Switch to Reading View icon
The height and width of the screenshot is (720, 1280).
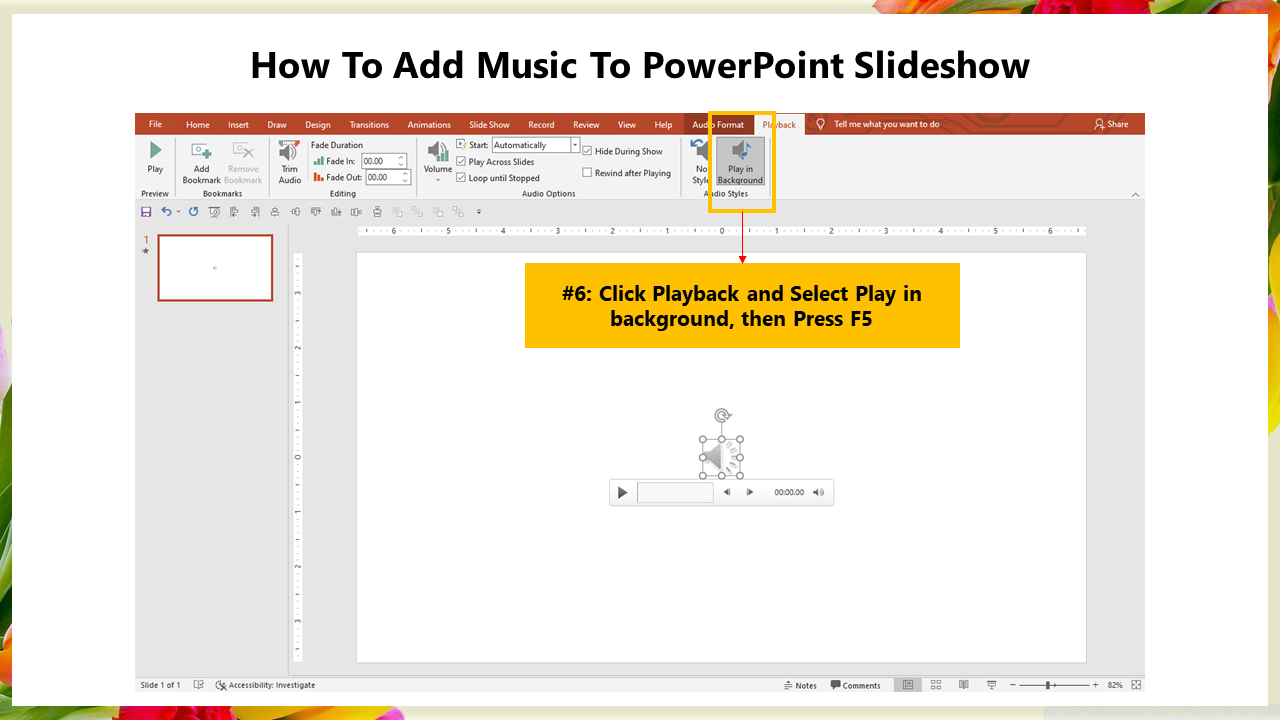pyautogui.click(x=964, y=685)
